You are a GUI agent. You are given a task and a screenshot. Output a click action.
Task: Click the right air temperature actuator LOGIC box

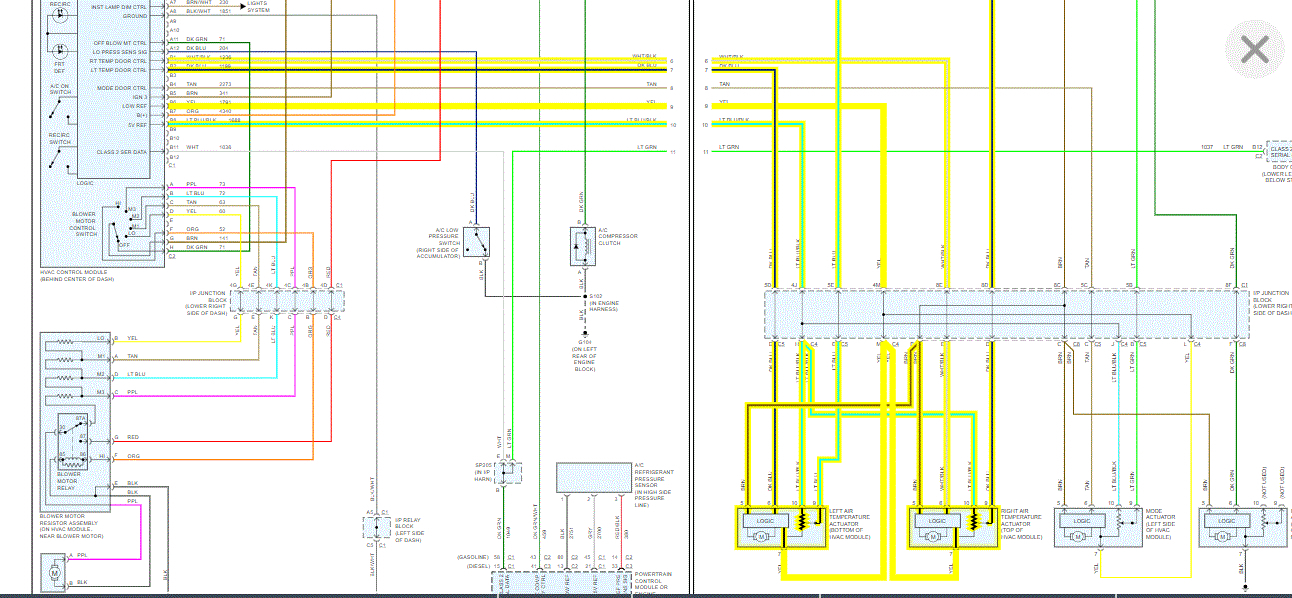coord(936,520)
